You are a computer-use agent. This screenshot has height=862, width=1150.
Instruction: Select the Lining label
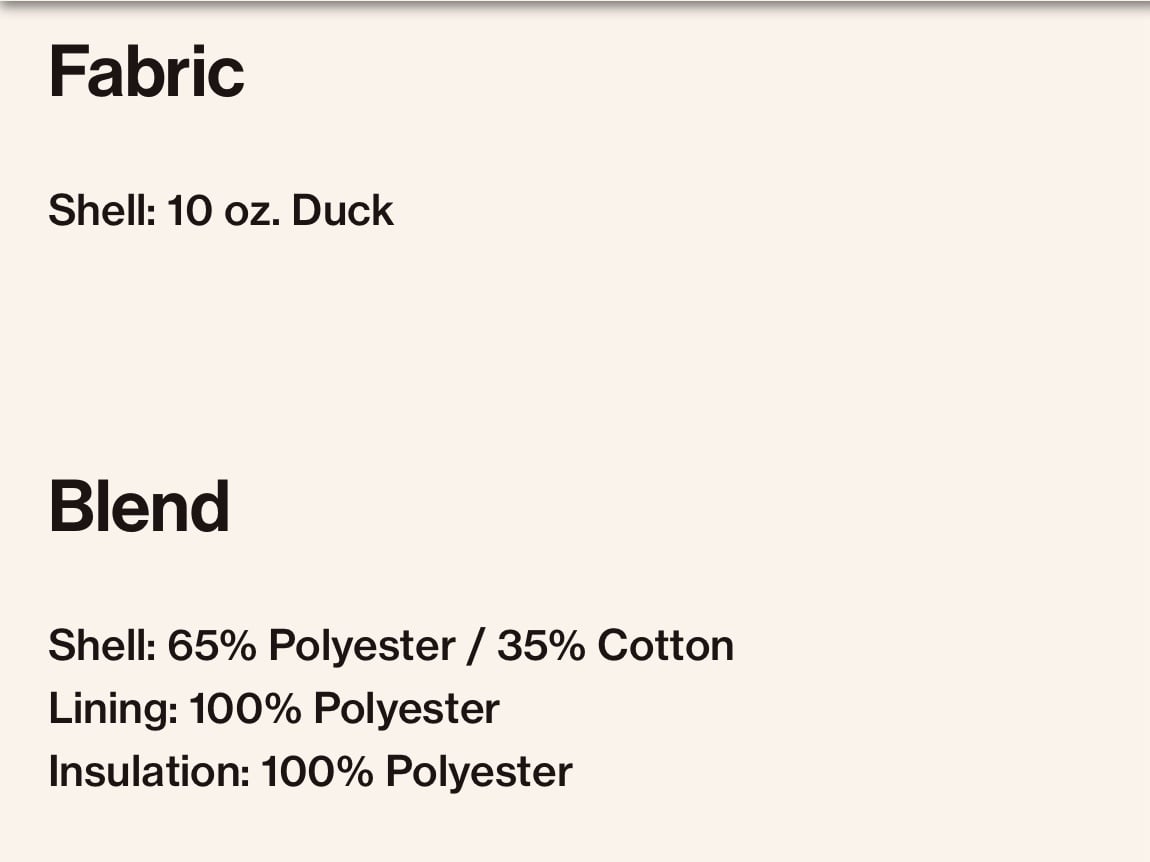click(113, 709)
